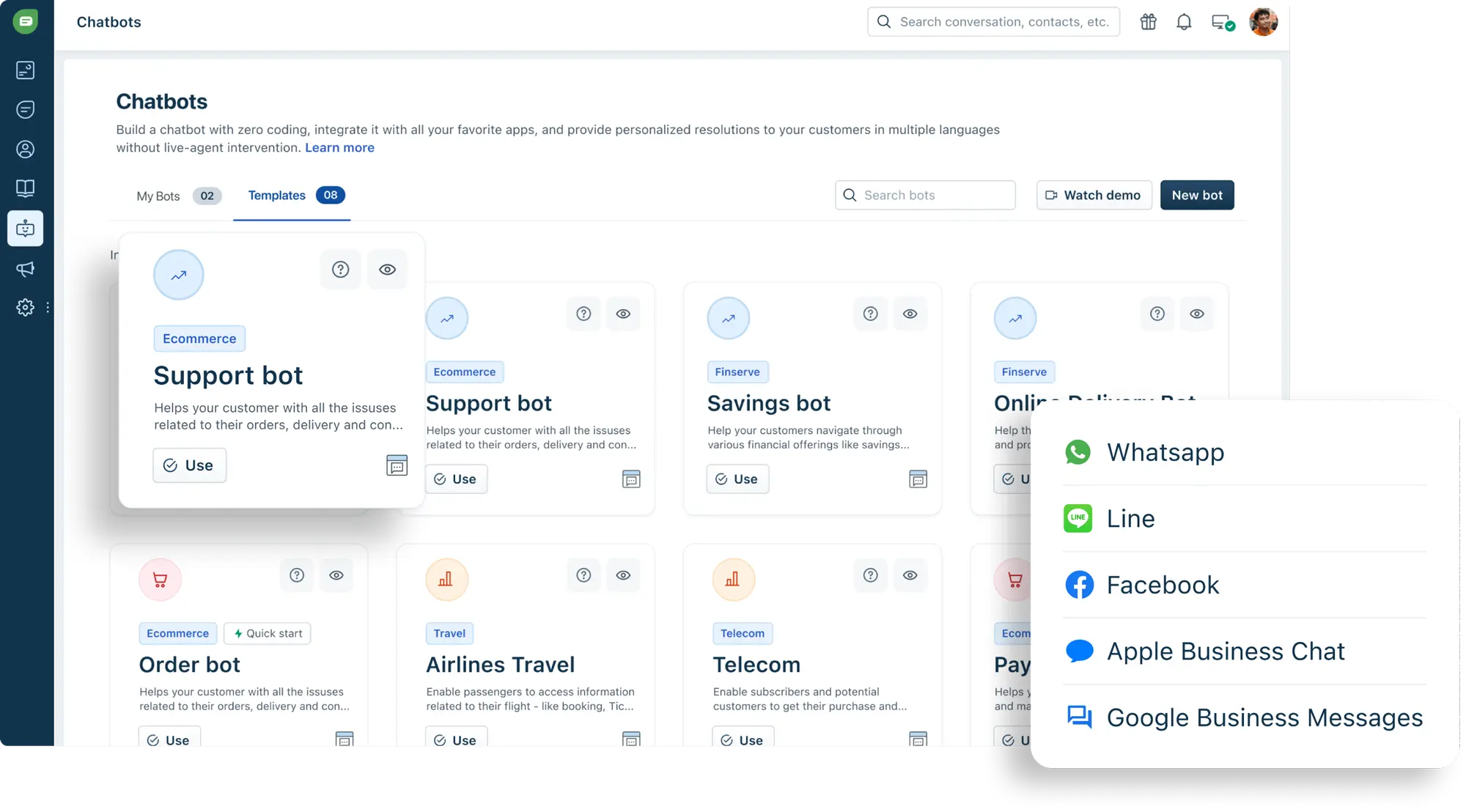Image resolution: width=1466 pixels, height=812 pixels.
Task: Open the Contacts person sidebar icon
Action: coord(26,150)
